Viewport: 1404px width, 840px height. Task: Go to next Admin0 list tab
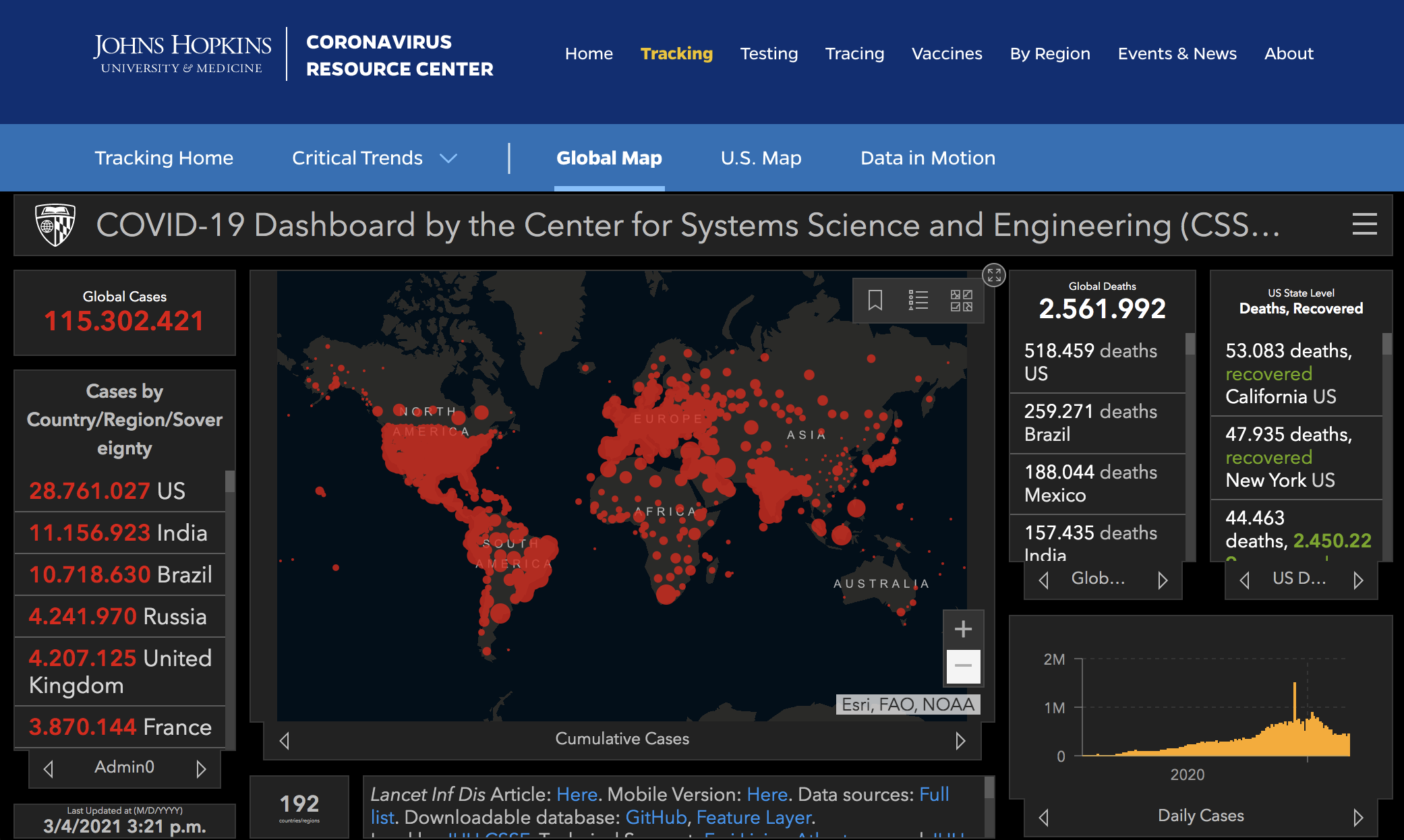click(201, 769)
